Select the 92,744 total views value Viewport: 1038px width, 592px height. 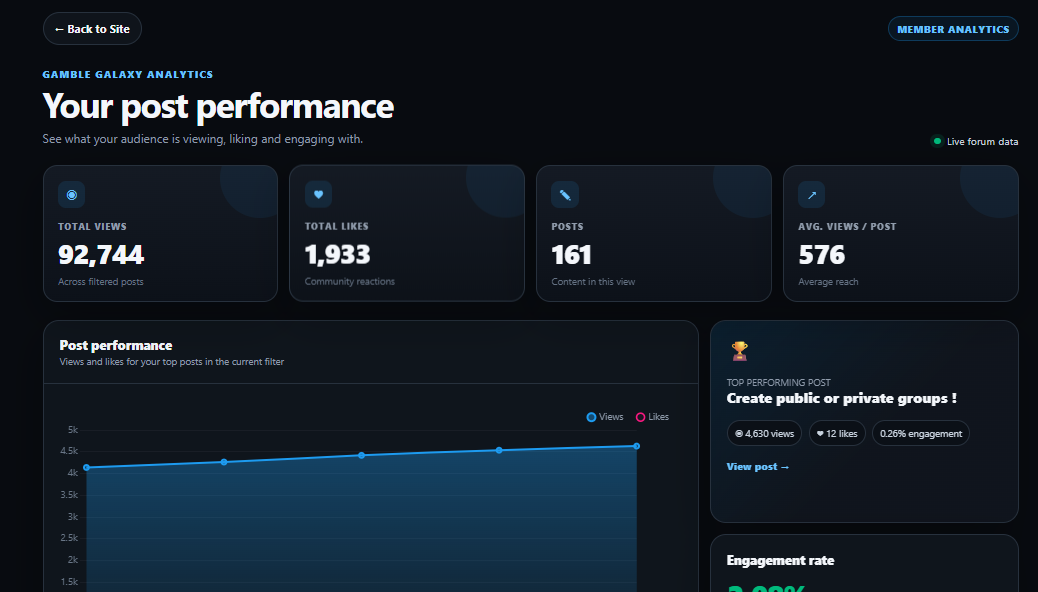click(x=101, y=255)
